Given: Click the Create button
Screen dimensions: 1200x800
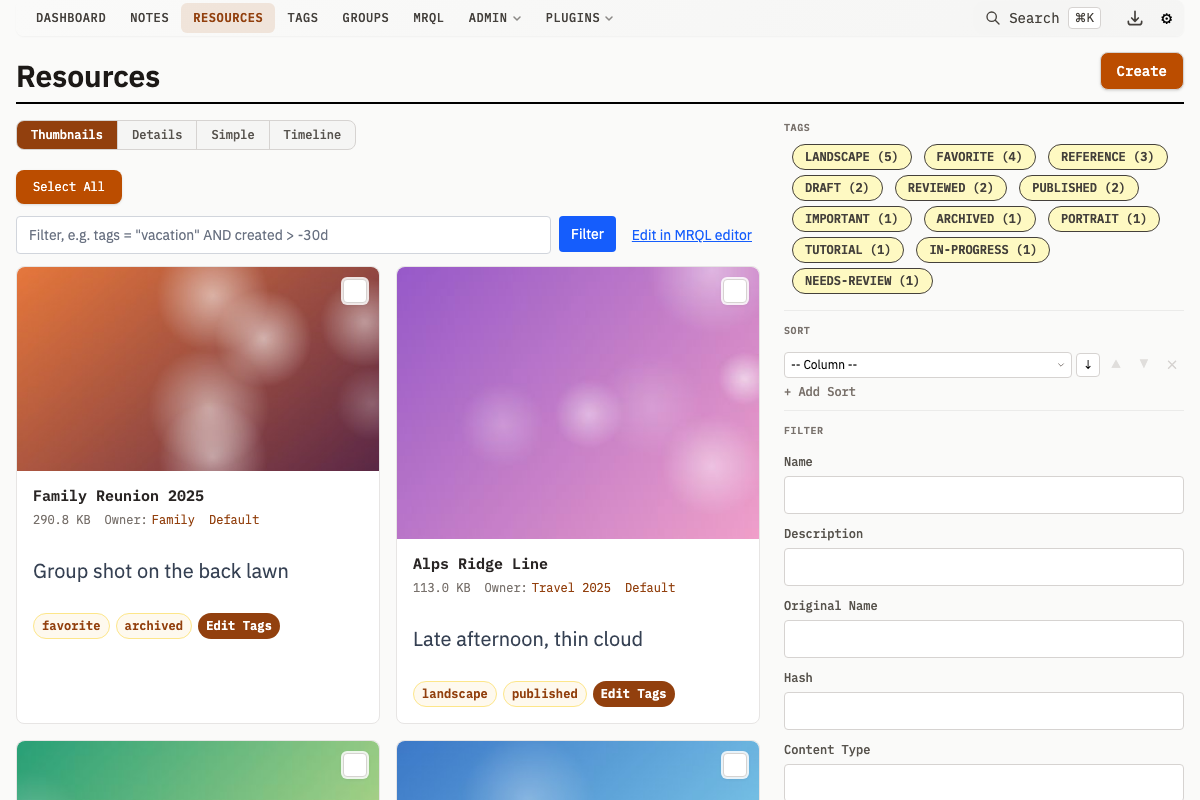Looking at the screenshot, I should (1142, 71).
